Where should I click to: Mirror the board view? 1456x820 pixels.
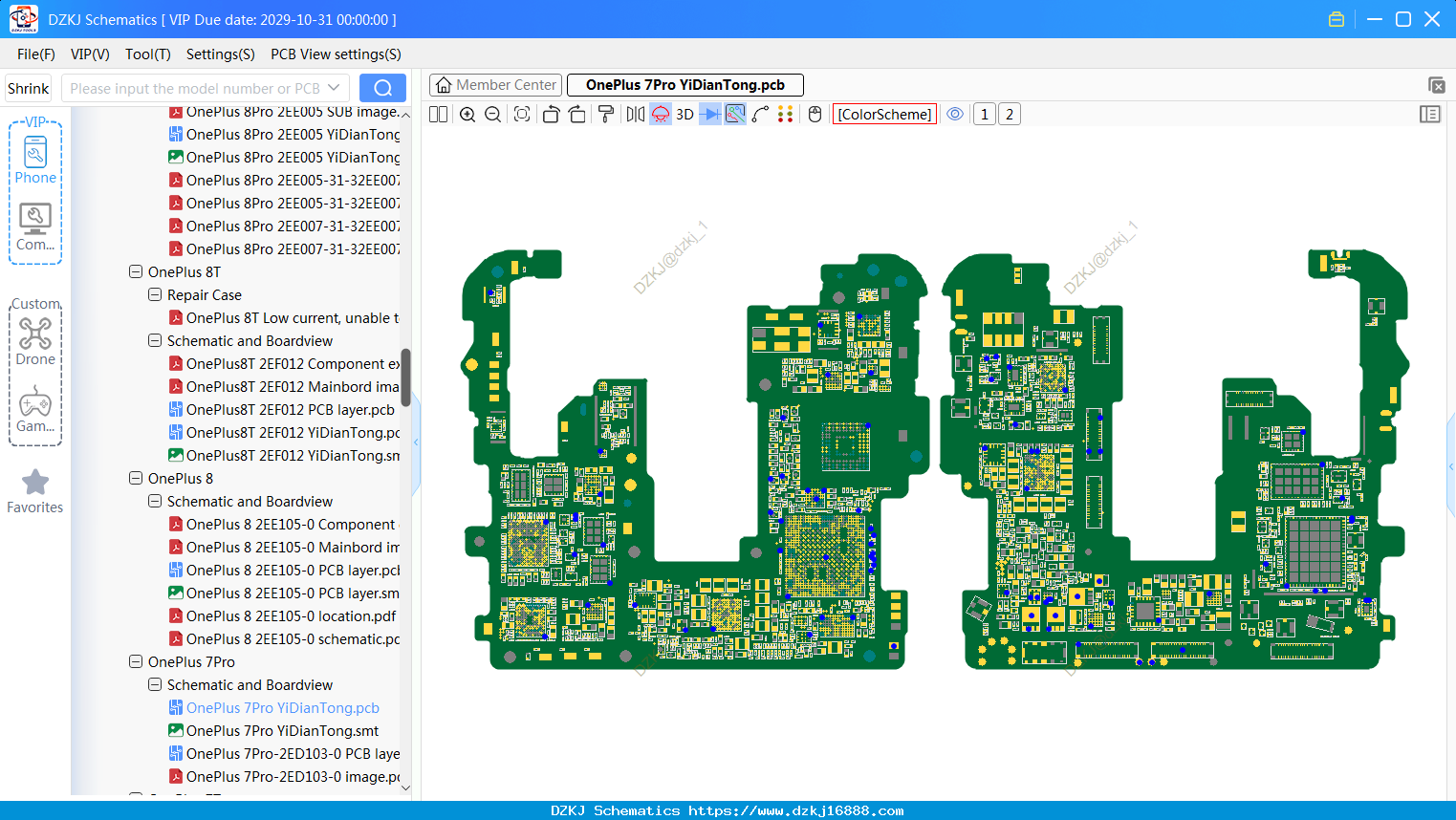click(x=636, y=115)
